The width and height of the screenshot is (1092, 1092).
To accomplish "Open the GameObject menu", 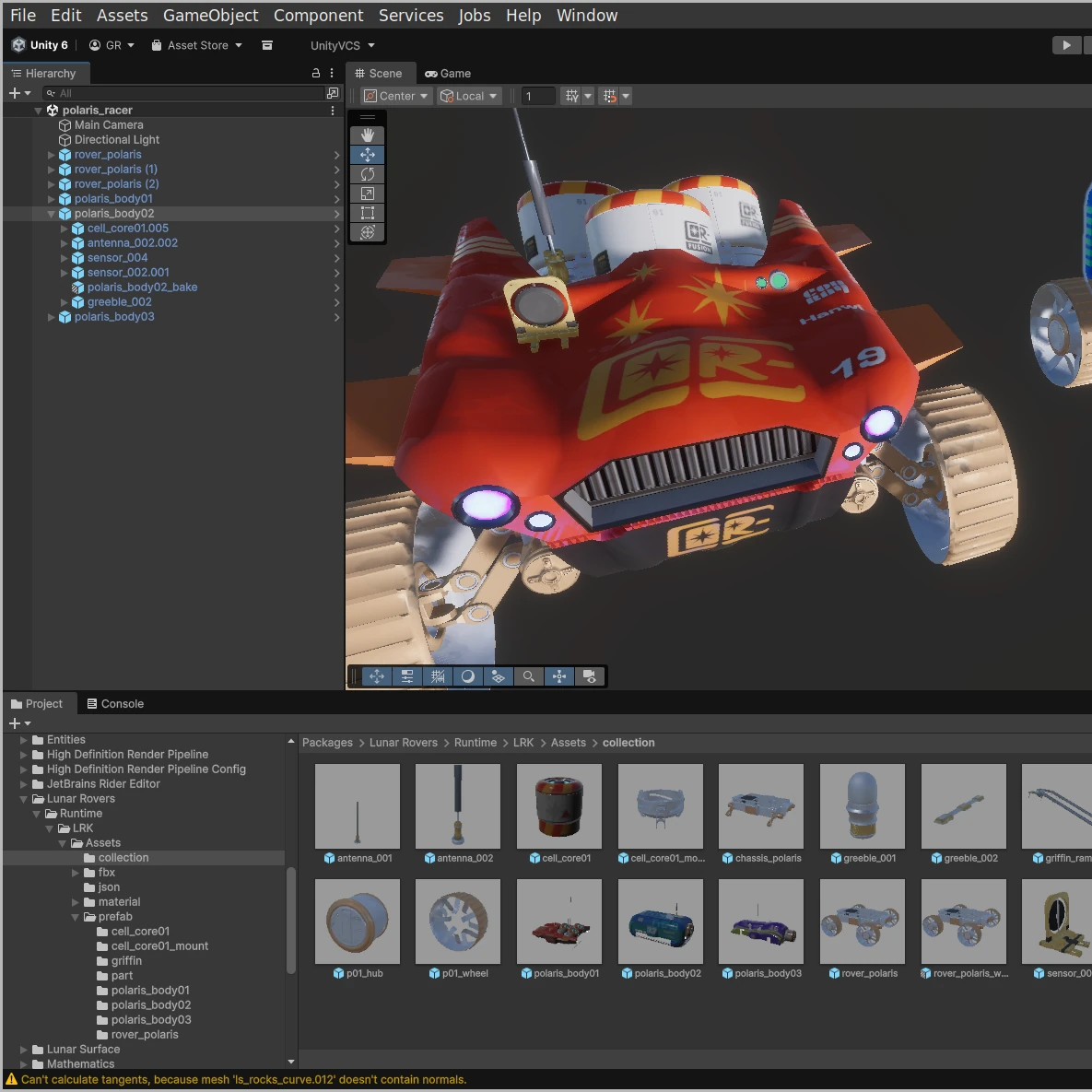I will [210, 16].
